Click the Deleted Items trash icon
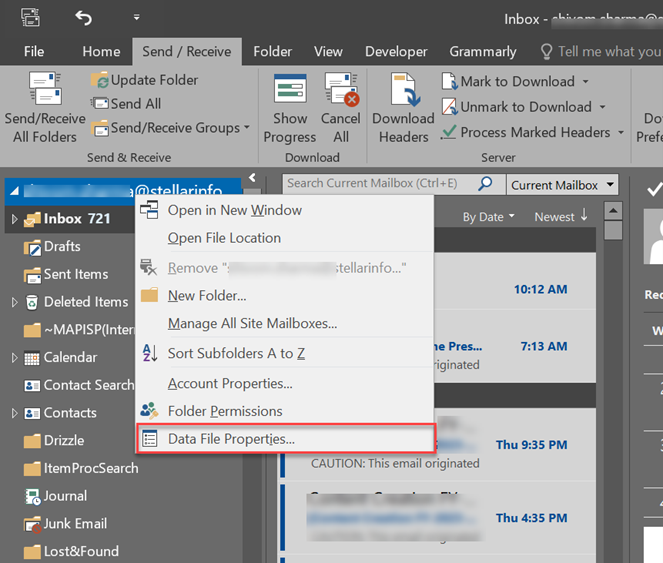 pyautogui.click(x=32, y=302)
